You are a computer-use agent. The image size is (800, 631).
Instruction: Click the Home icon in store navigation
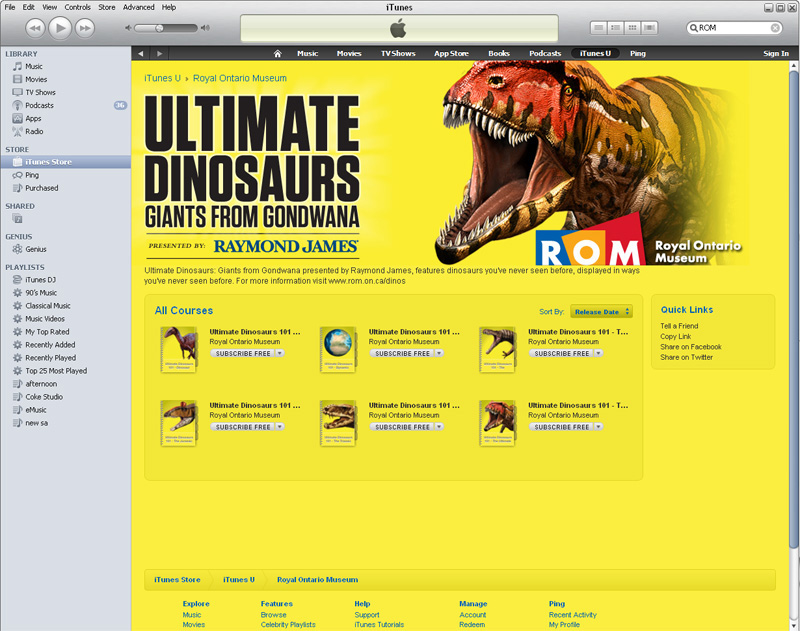[277, 53]
